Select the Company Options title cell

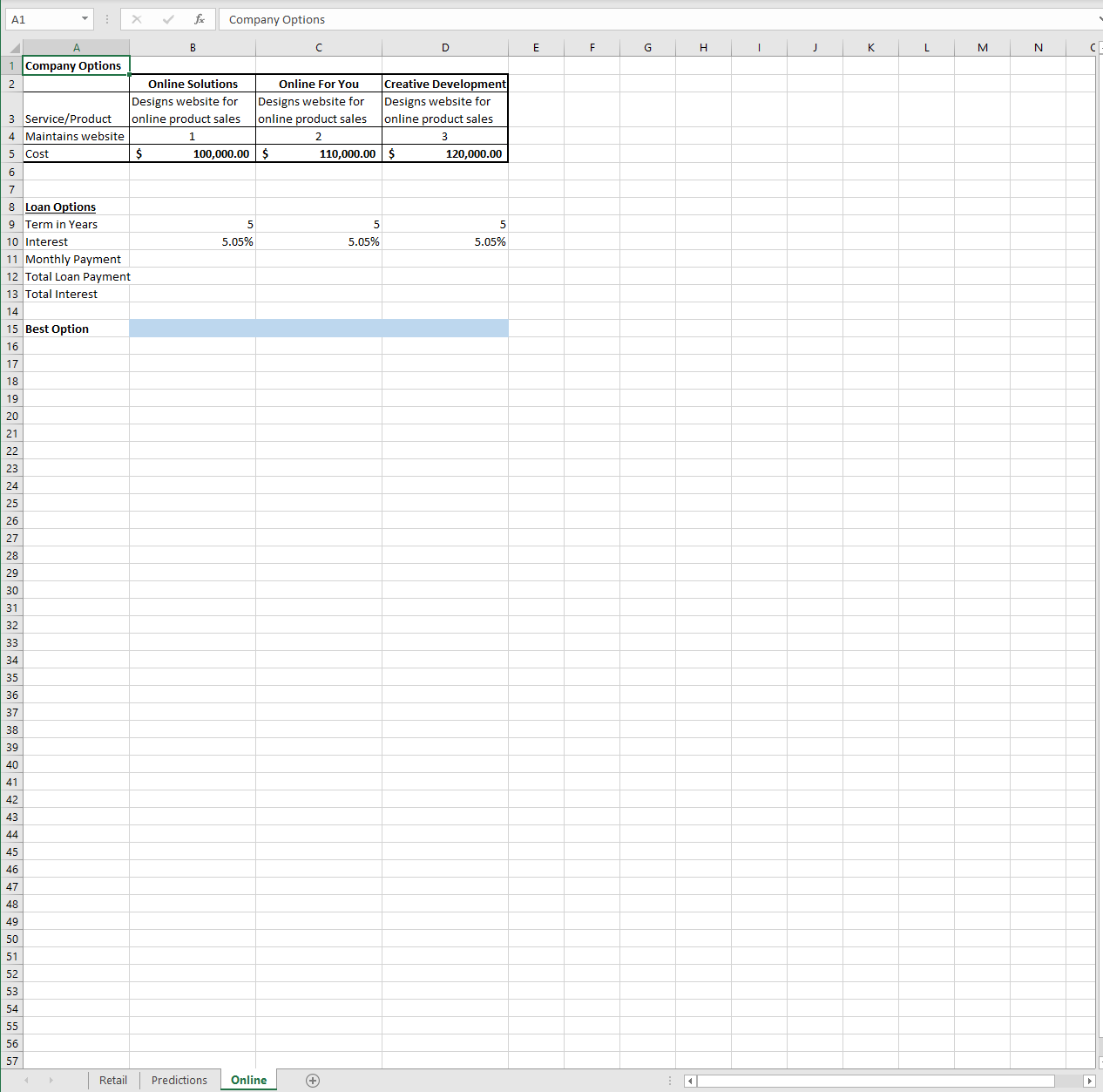pos(76,65)
